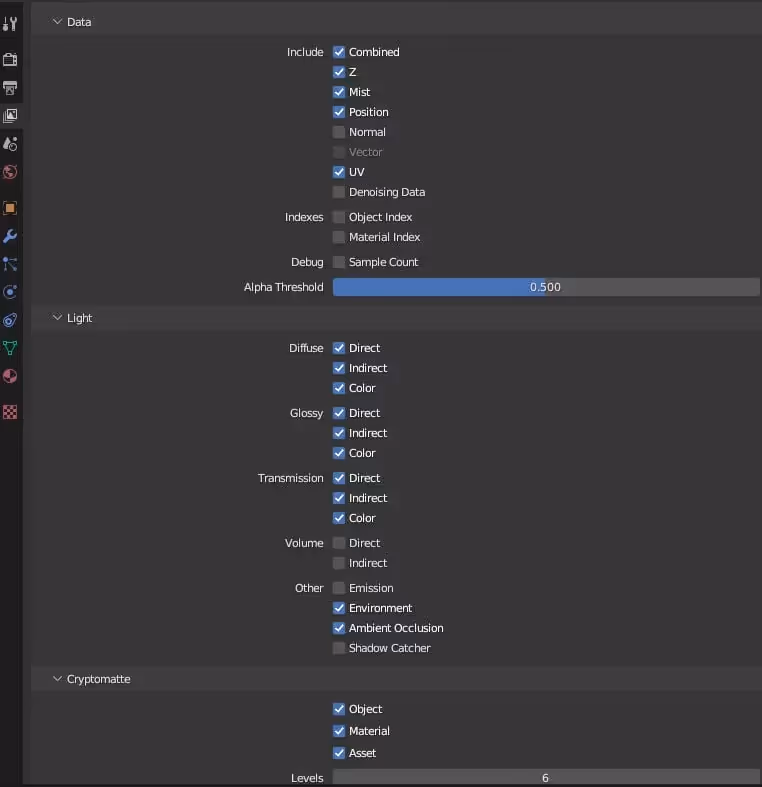Image resolution: width=762 pixels, height=787 pixels.
Task: Collapse the Light panel
Action: 57,318
